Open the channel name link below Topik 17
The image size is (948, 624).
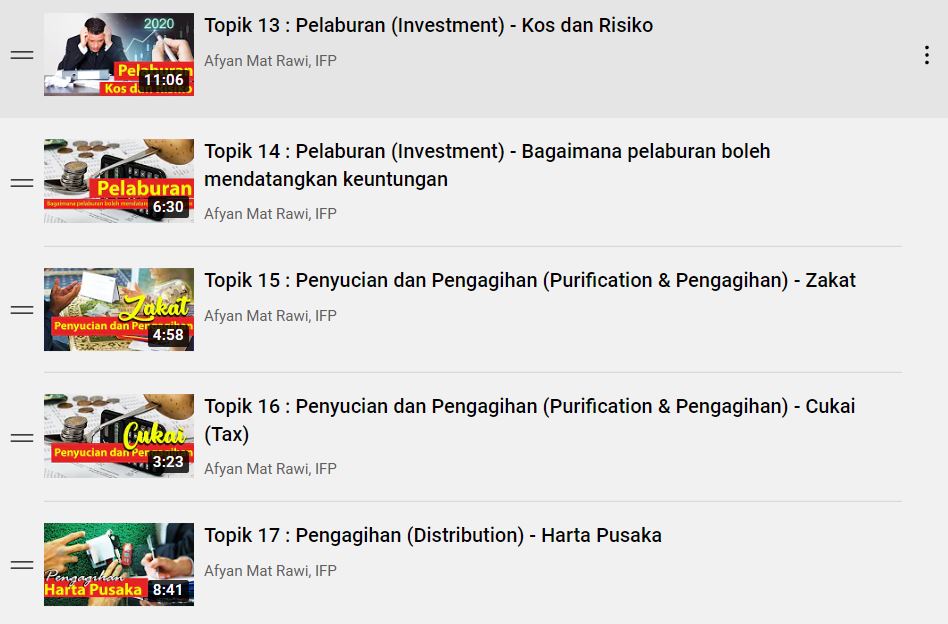tap(270, 571)
